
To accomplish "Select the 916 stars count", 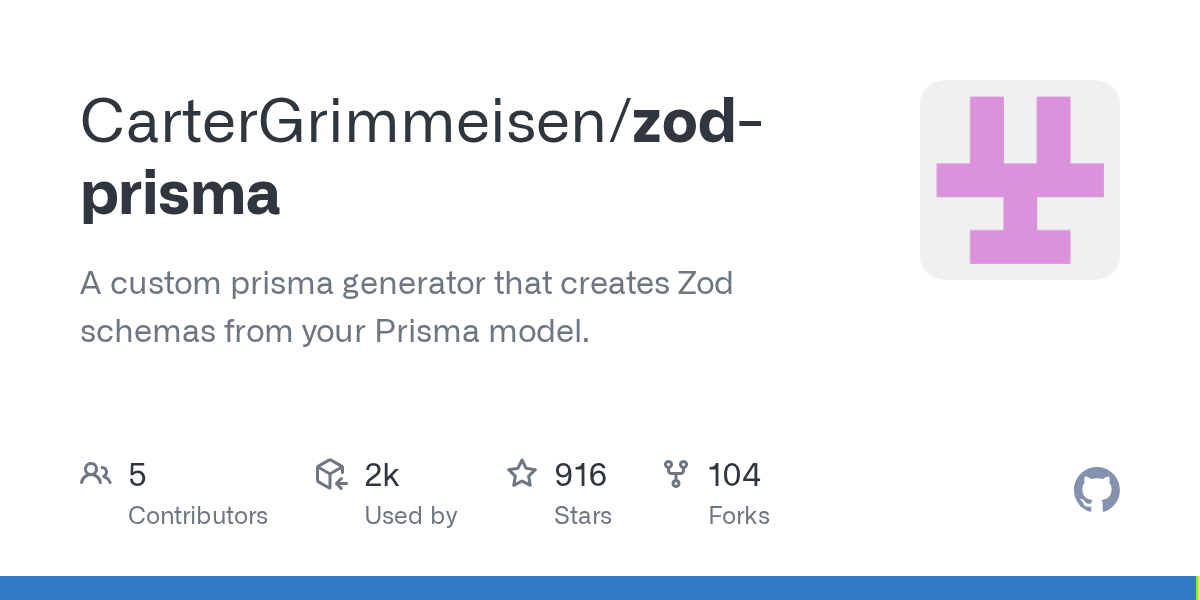I will click(x=580, y=475).
